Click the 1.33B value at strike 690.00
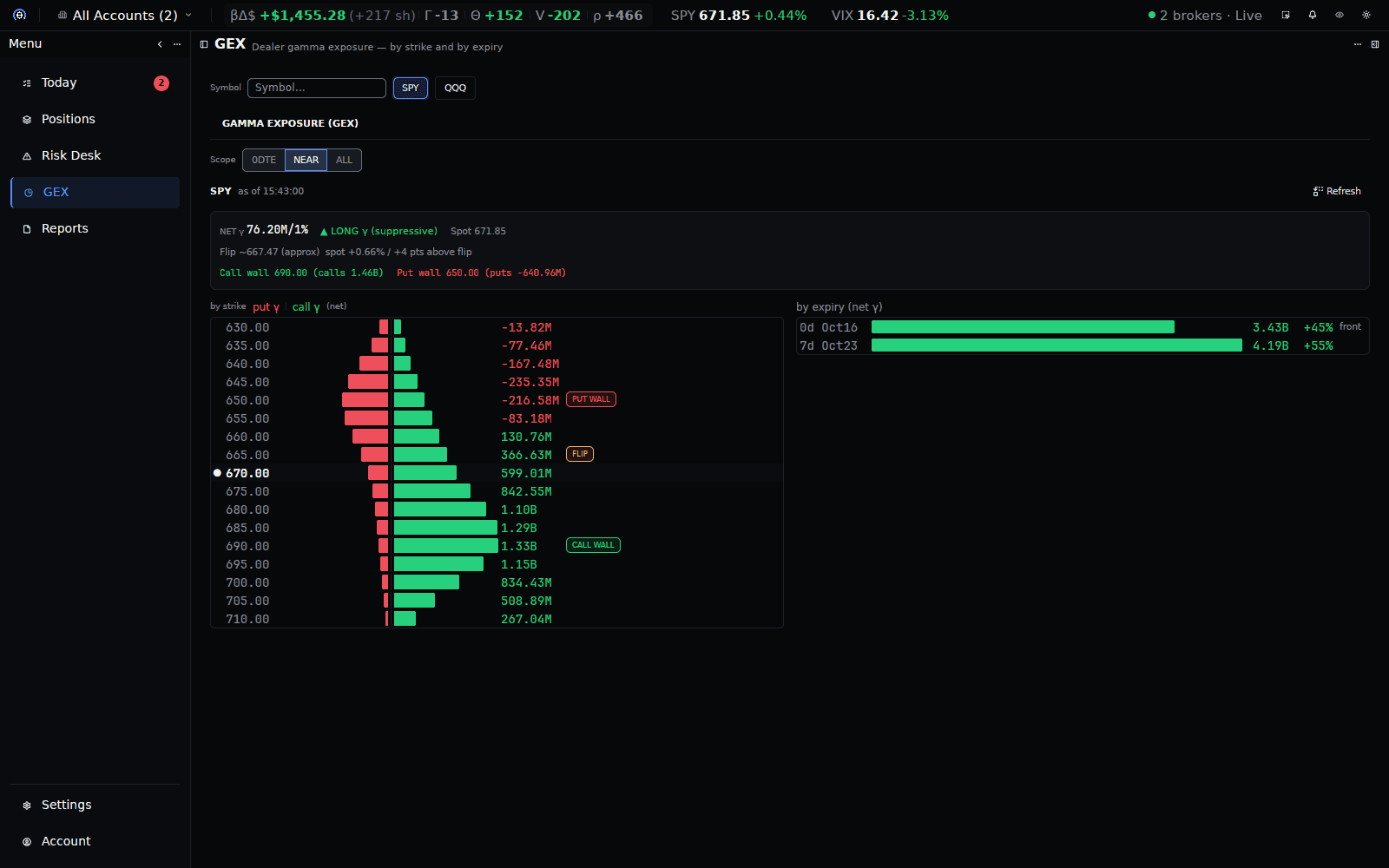1389x868 pixels. (519, 546)
